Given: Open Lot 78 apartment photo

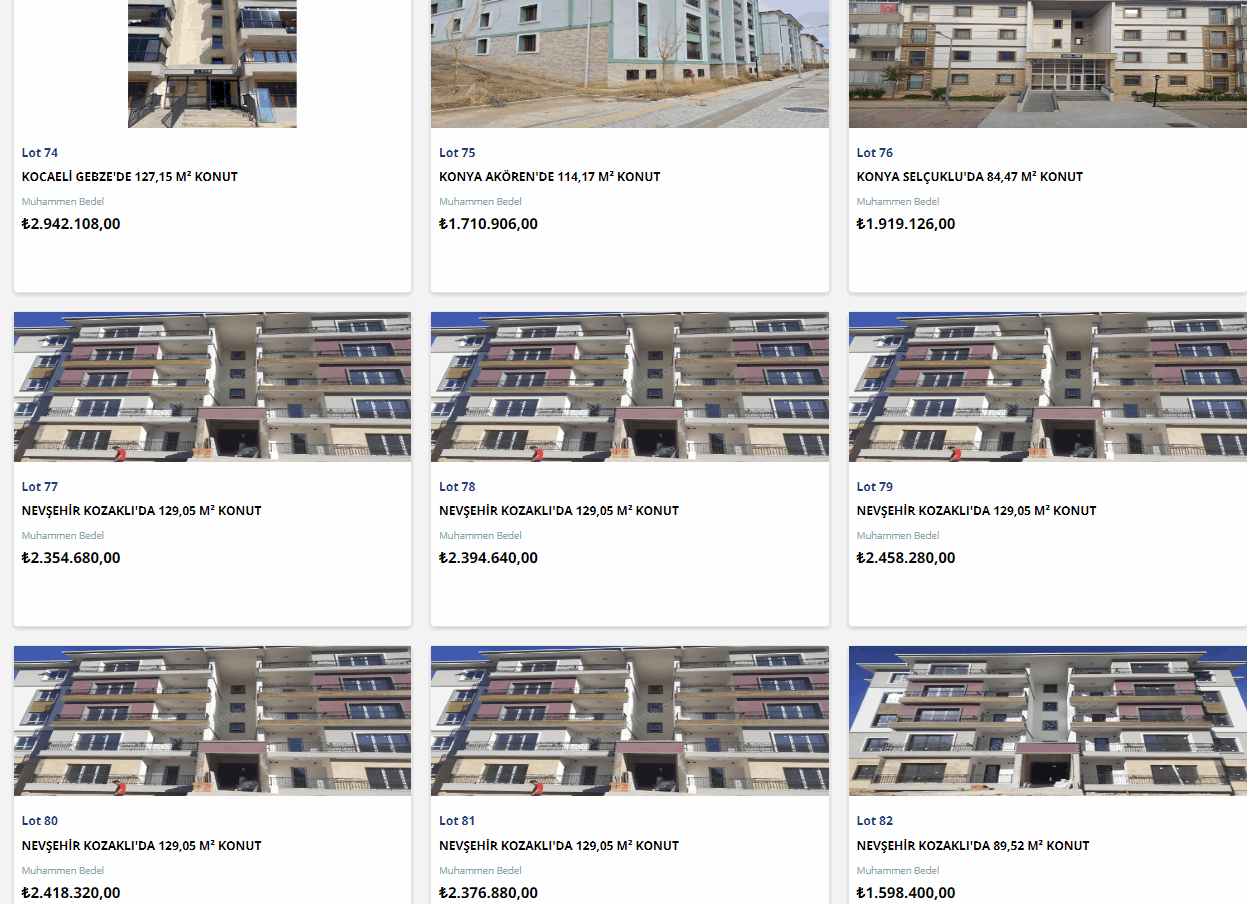Looking at the screenshot, I should point(630,387).
